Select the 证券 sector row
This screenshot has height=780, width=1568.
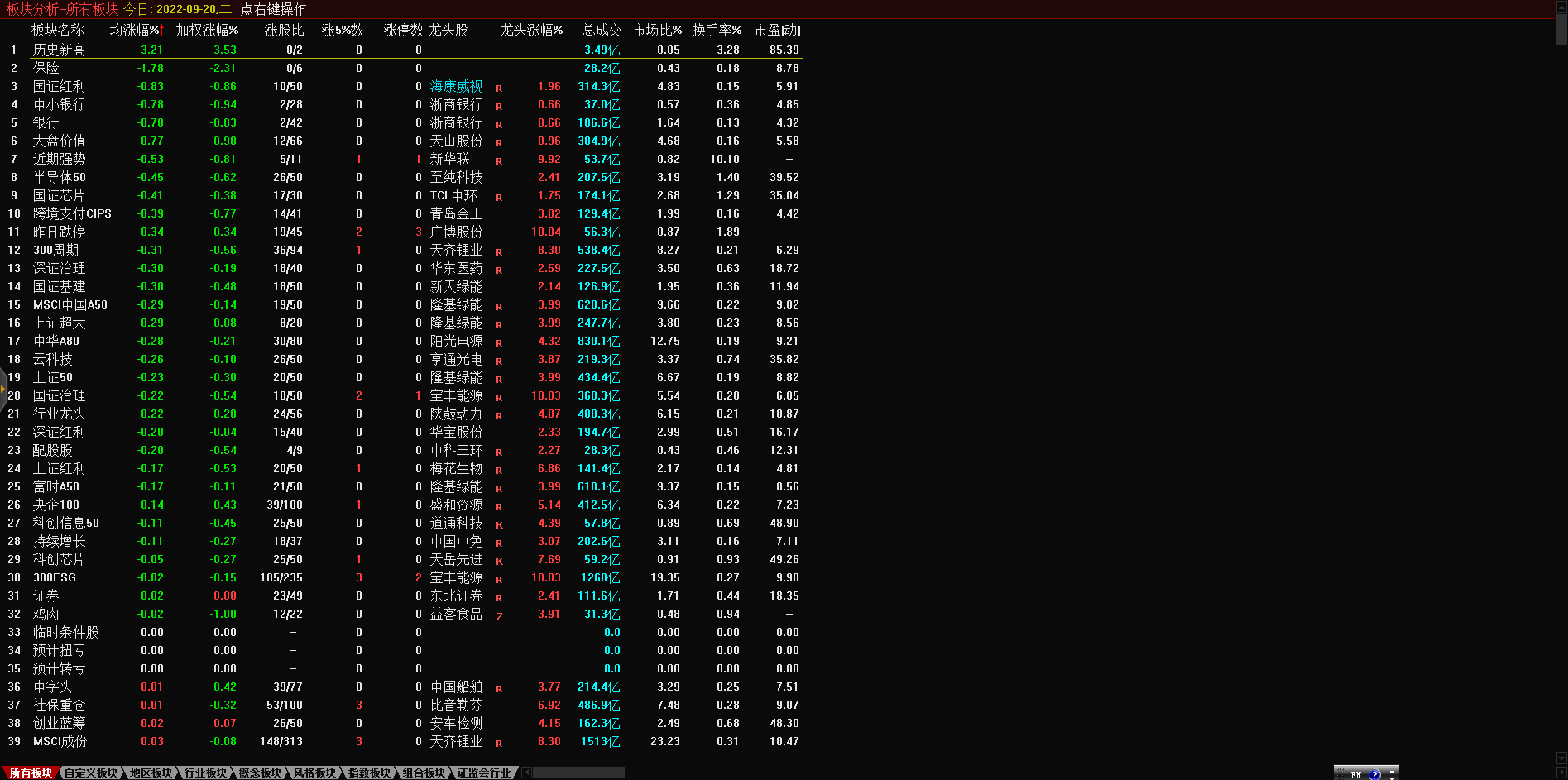46,596
